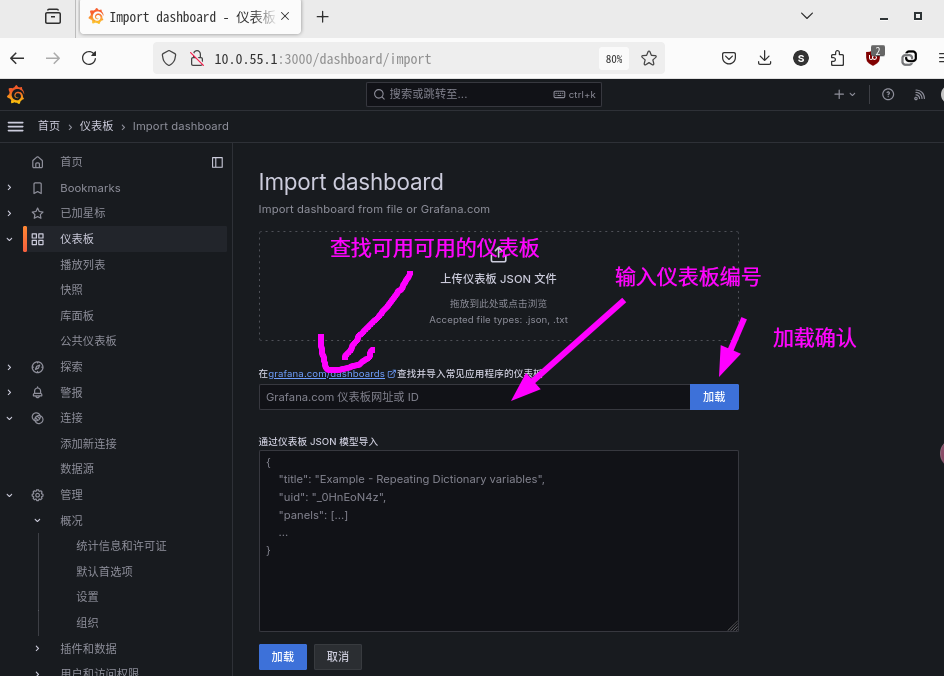Image resolution: width=944 pixels, height=676 pixels.
Task: Collapse the 概况 subsection chevron
Action: tap(37, 520)
